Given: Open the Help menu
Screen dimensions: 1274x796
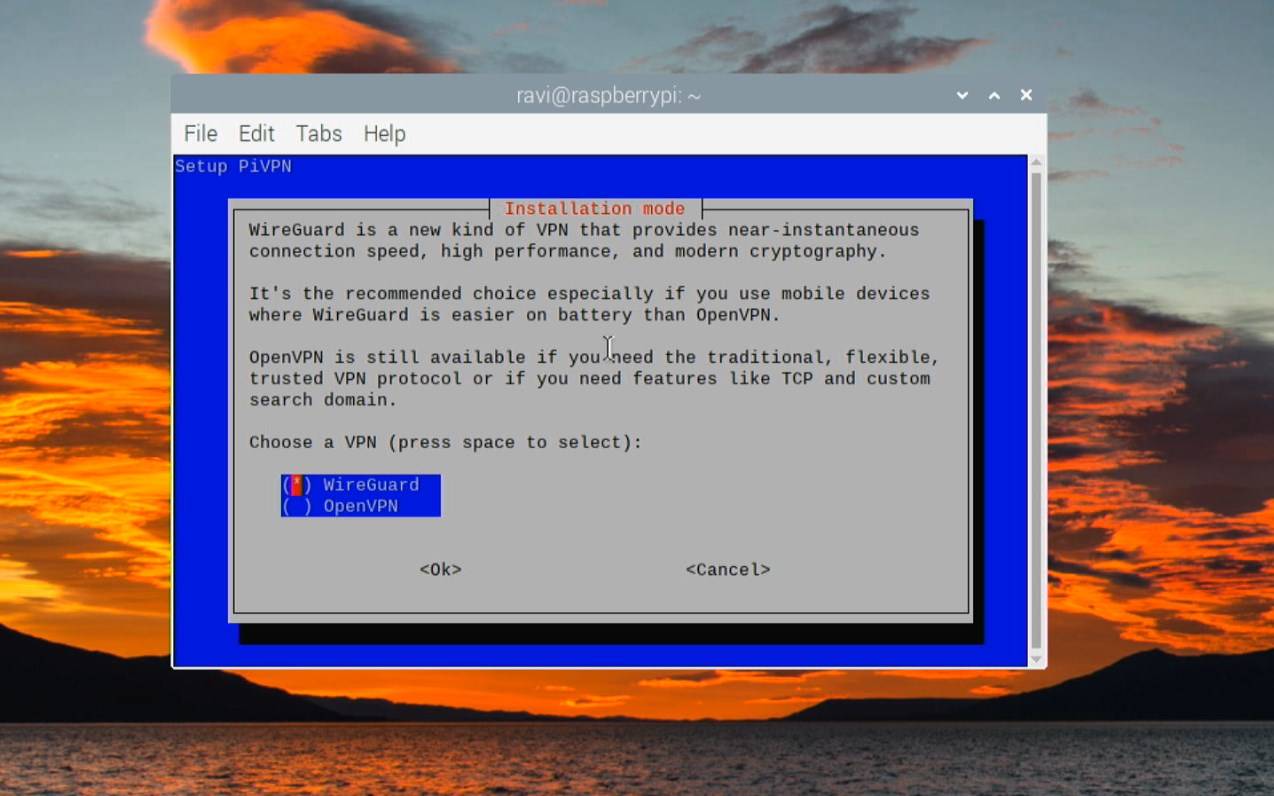Looking at the screenshot, I should 384,133.
